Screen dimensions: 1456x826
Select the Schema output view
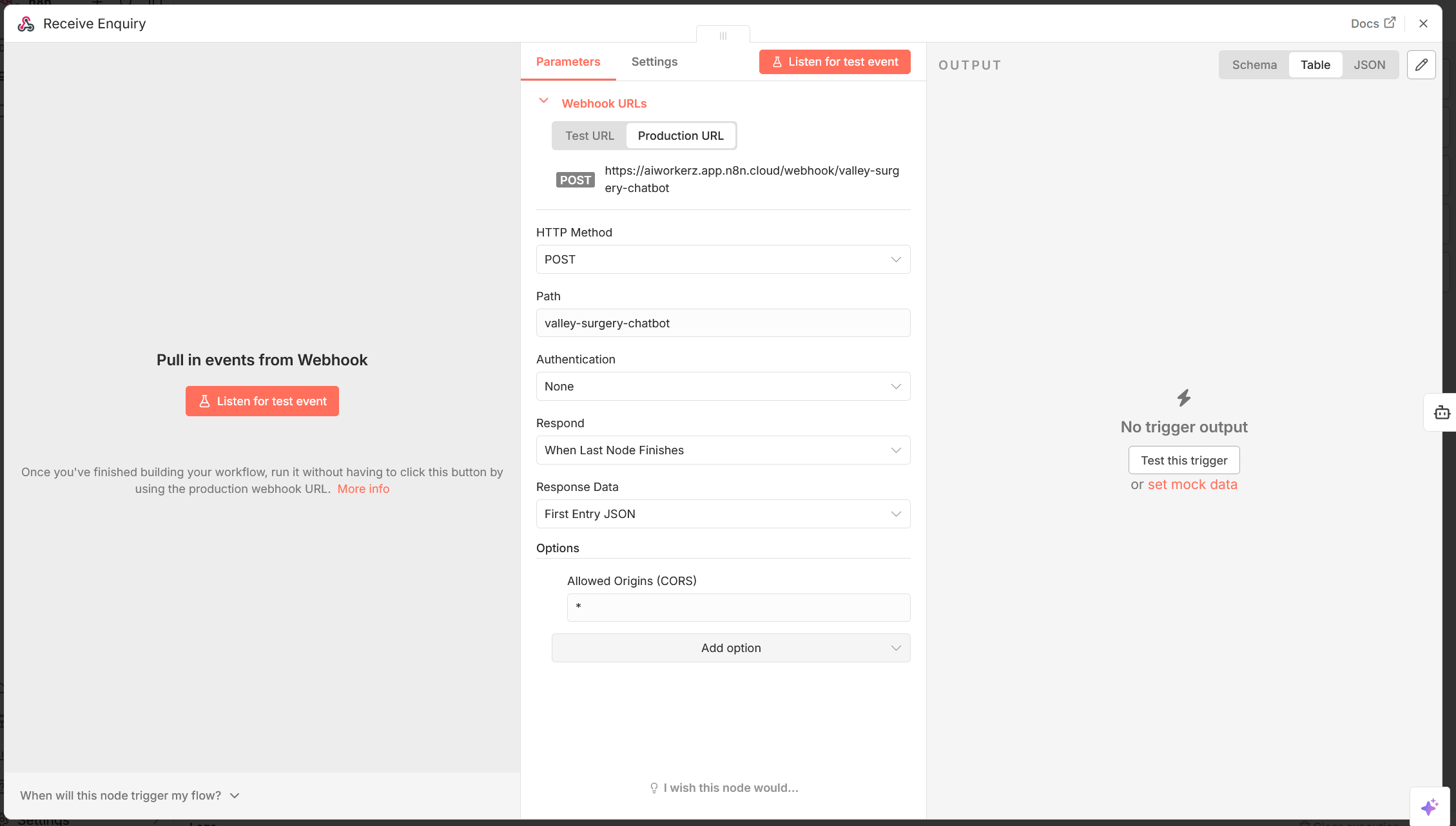coord(1254,64)
